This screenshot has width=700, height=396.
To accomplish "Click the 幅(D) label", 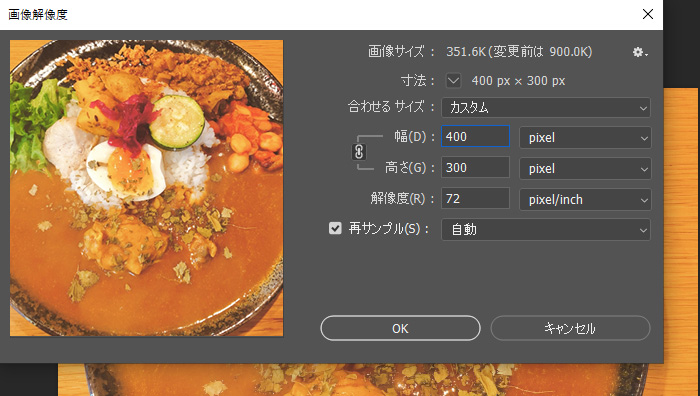I will 413,137.
